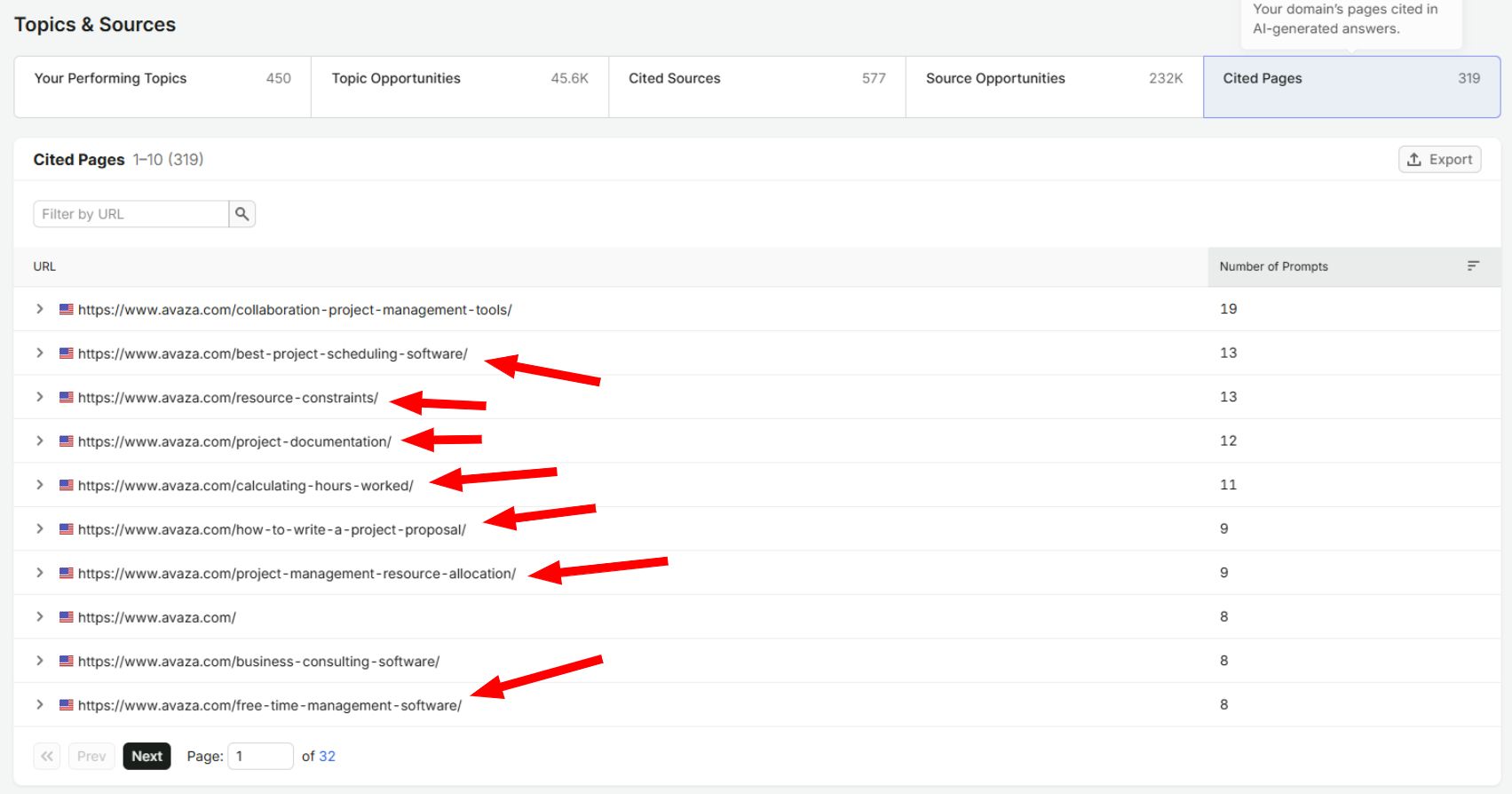Expand the avaza.com homepage row
Image resolution: width=1512 pixels, height=794 pixels.
[x=40, y=617]
